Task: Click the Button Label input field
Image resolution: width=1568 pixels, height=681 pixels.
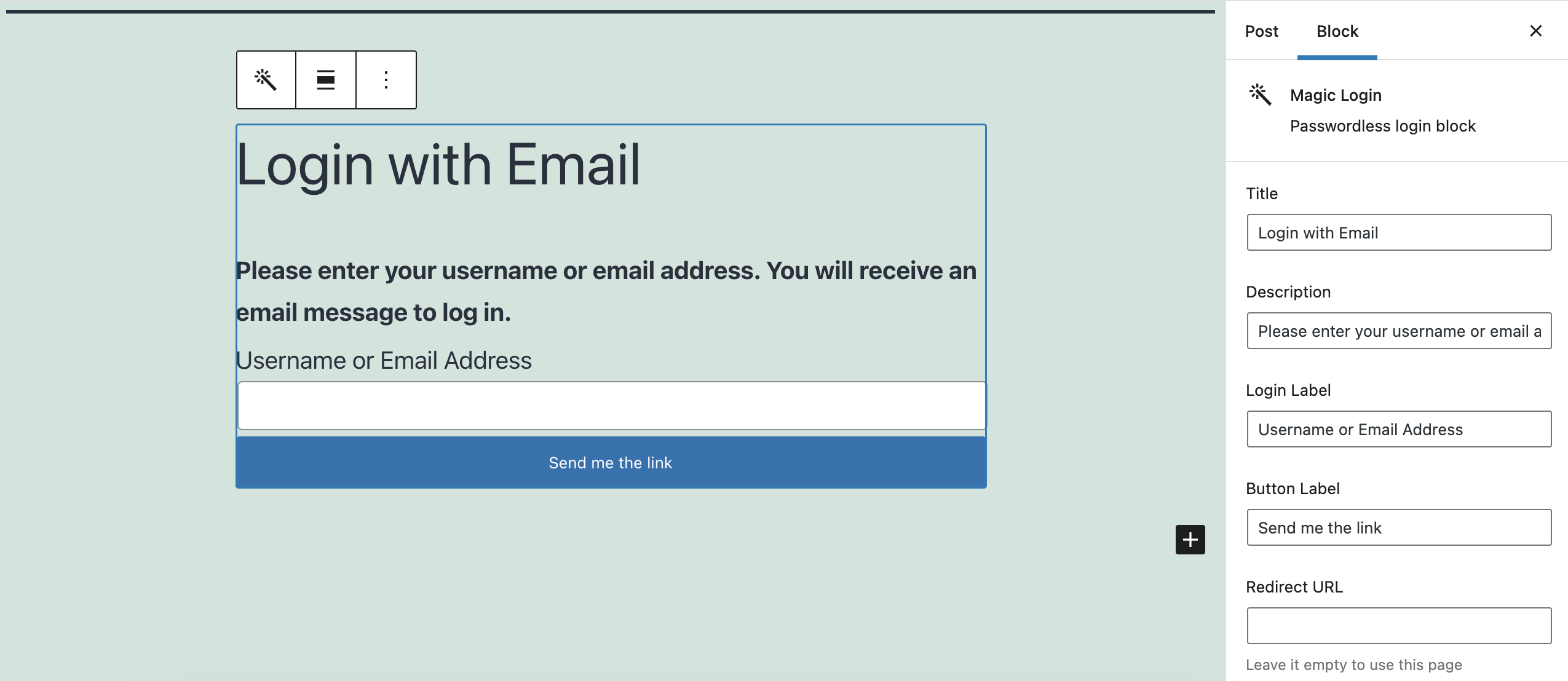Action: (x=1399, y=527)
